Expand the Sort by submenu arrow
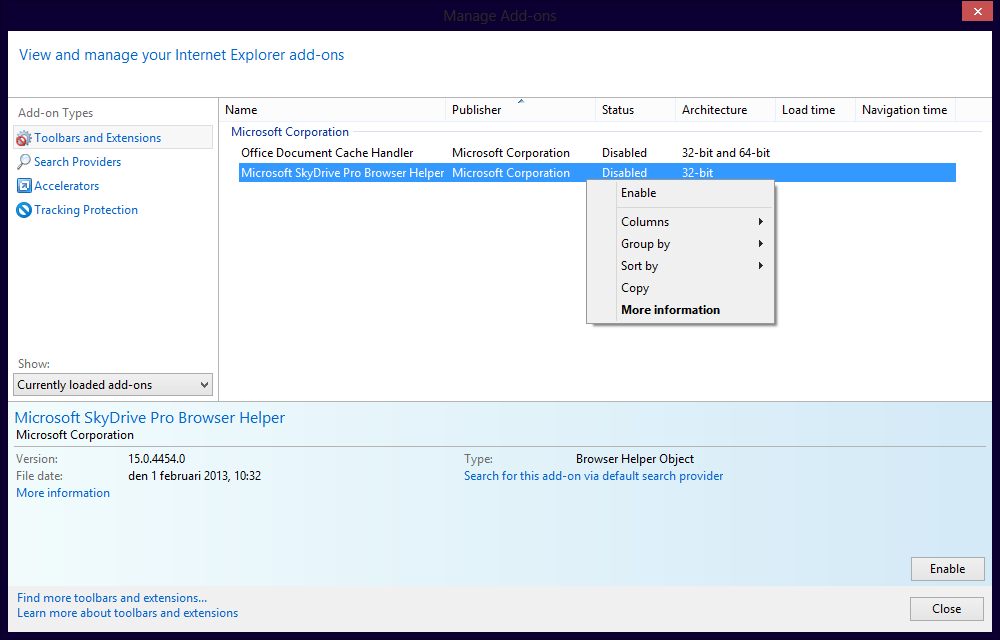 (760, 266)
